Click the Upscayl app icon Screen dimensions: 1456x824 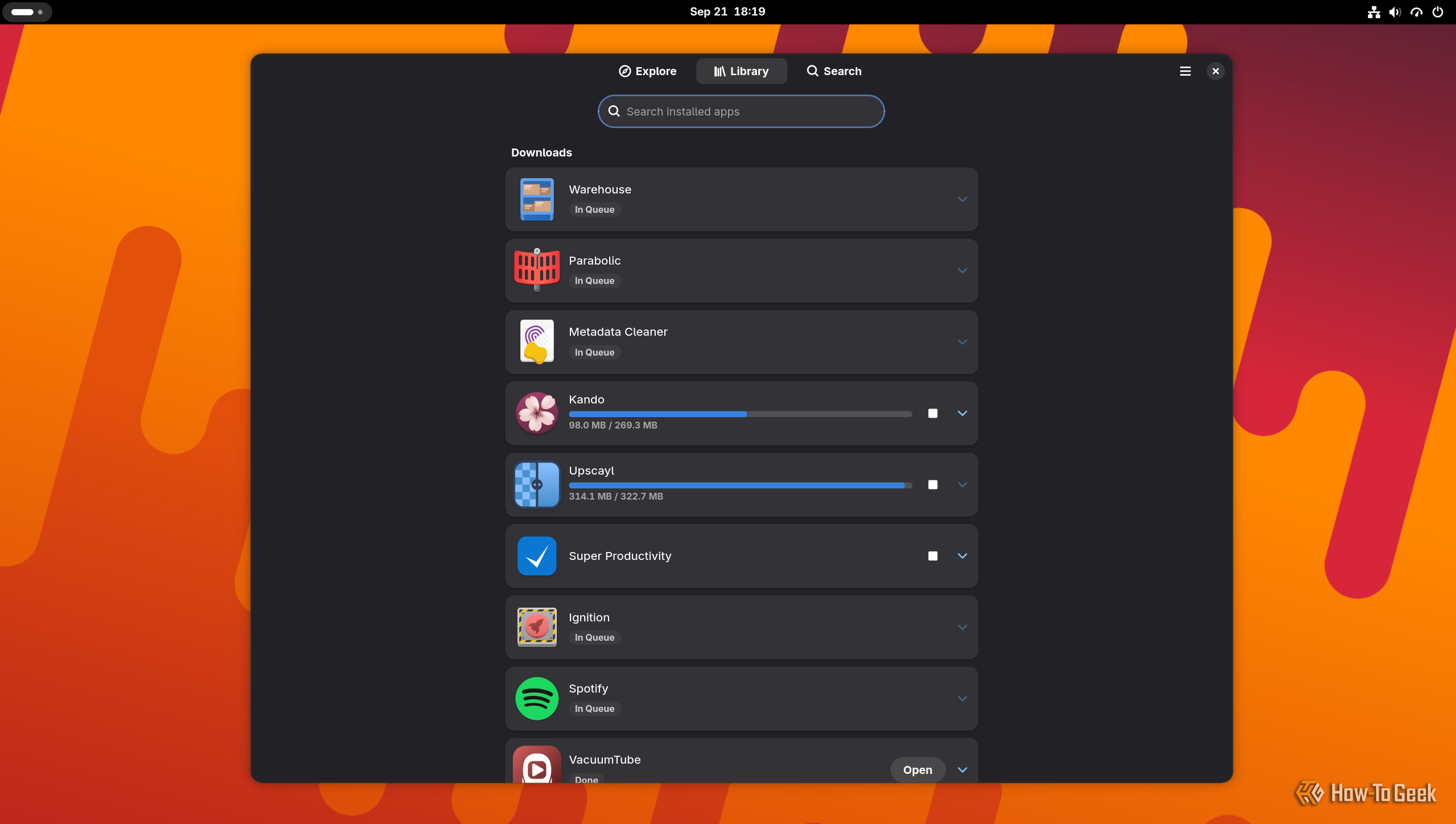pyautogui.click(x=537, y=484)
